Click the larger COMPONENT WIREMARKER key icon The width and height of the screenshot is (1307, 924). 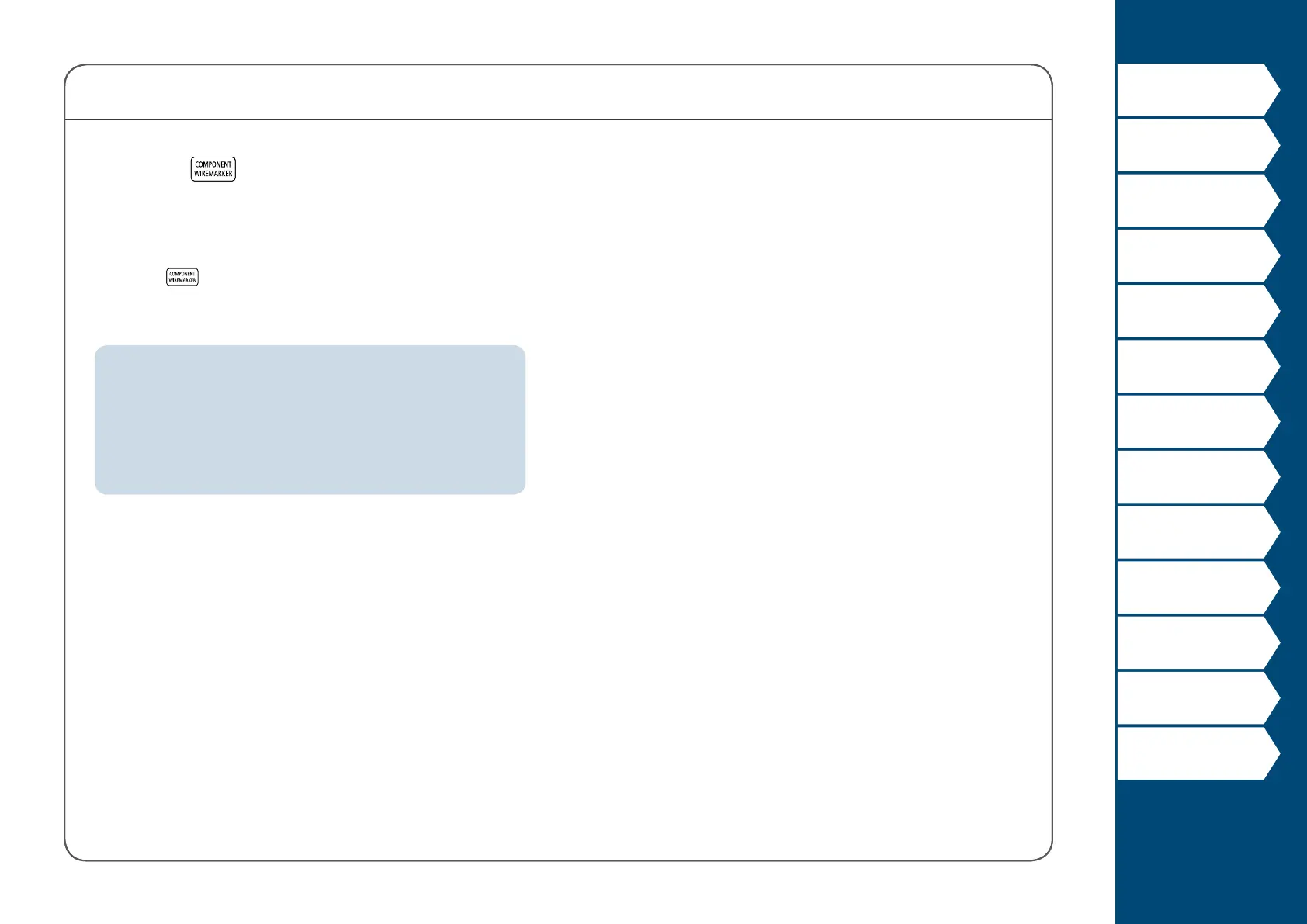(x=213, y=169)
